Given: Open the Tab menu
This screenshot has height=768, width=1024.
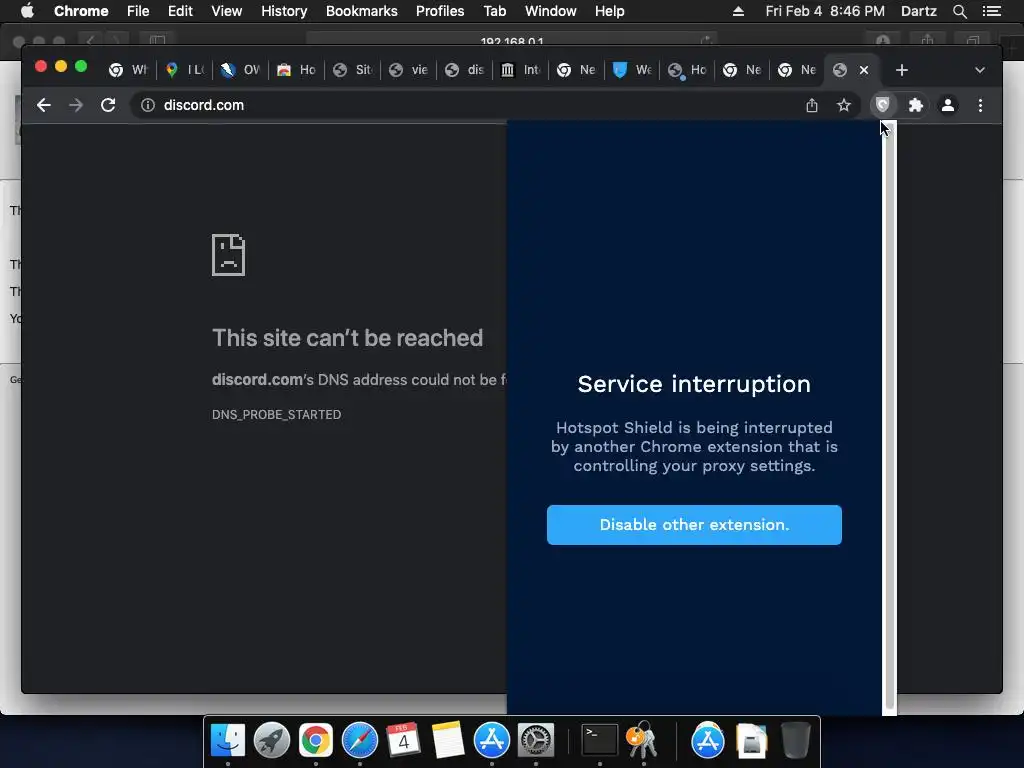Looking at the screenshot, I should coord(494,11).
